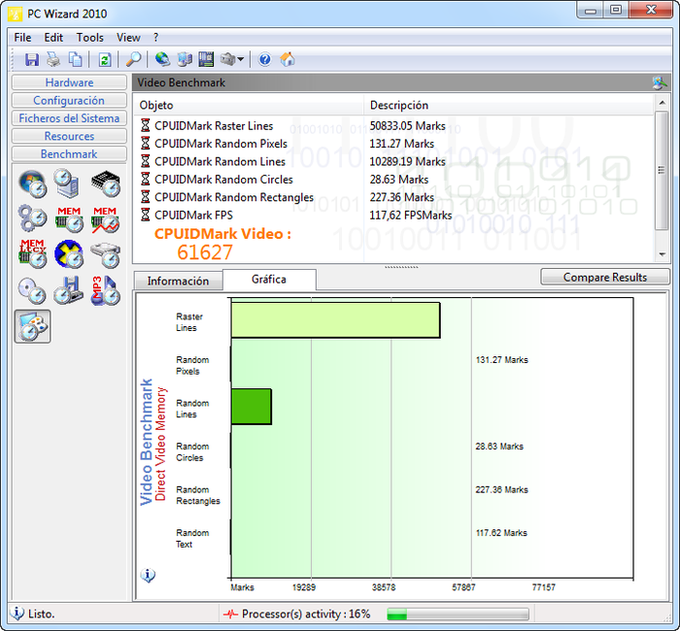
Task: Select the CPUIDMark Random Circles row
Action: coord(394,180)
